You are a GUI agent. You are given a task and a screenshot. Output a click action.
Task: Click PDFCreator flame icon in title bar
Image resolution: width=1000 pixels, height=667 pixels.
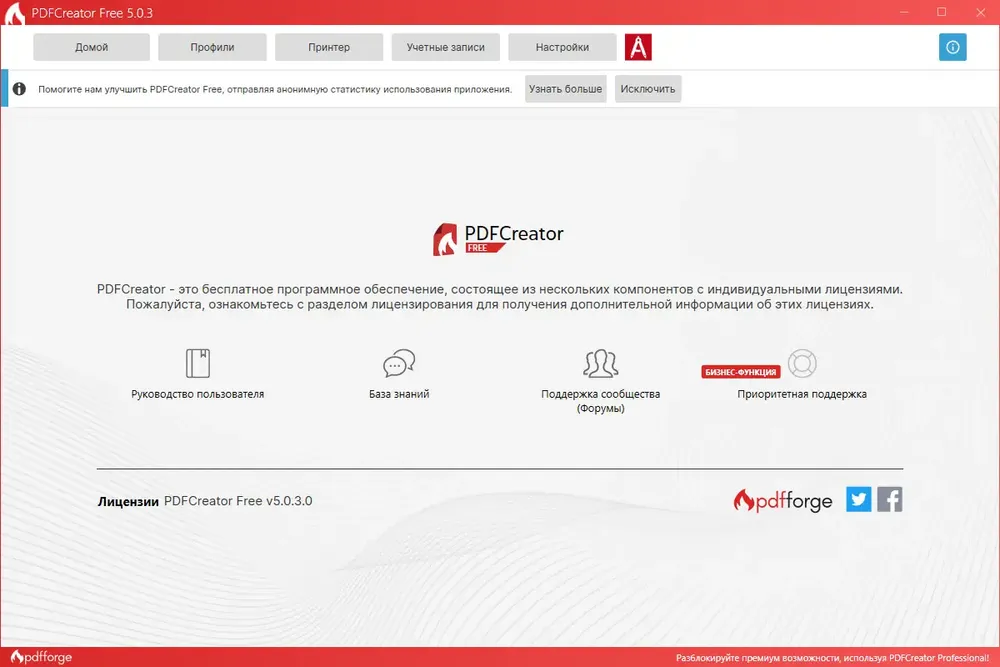(x=14, y=13)
